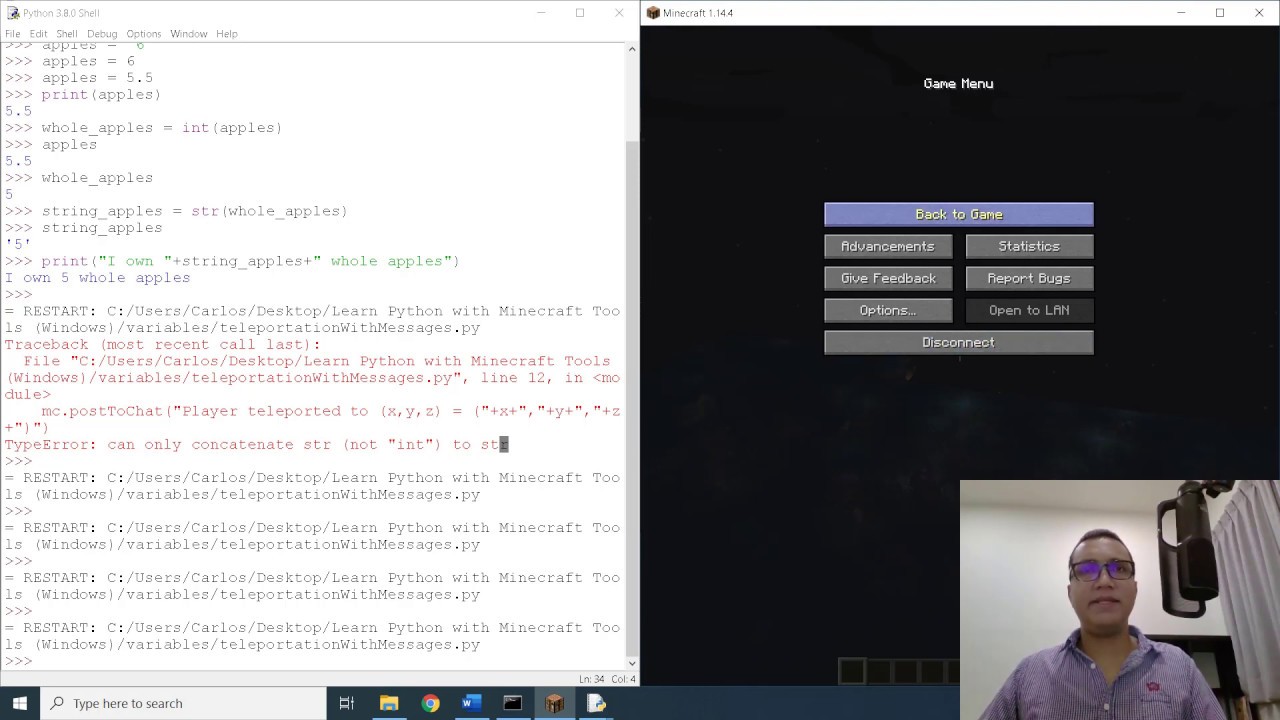Open the Command Prompt taskbar icon

[x=512, y=703]
